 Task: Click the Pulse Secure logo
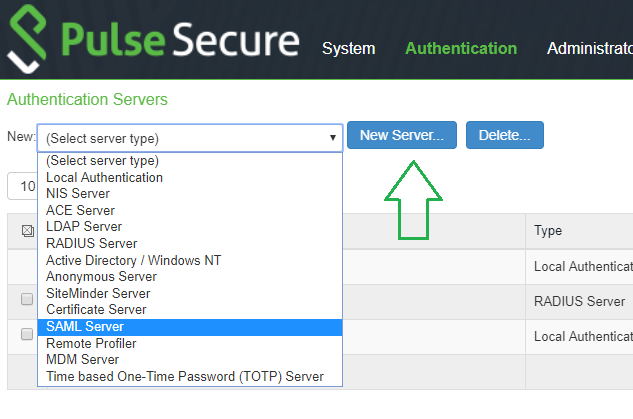152,40
